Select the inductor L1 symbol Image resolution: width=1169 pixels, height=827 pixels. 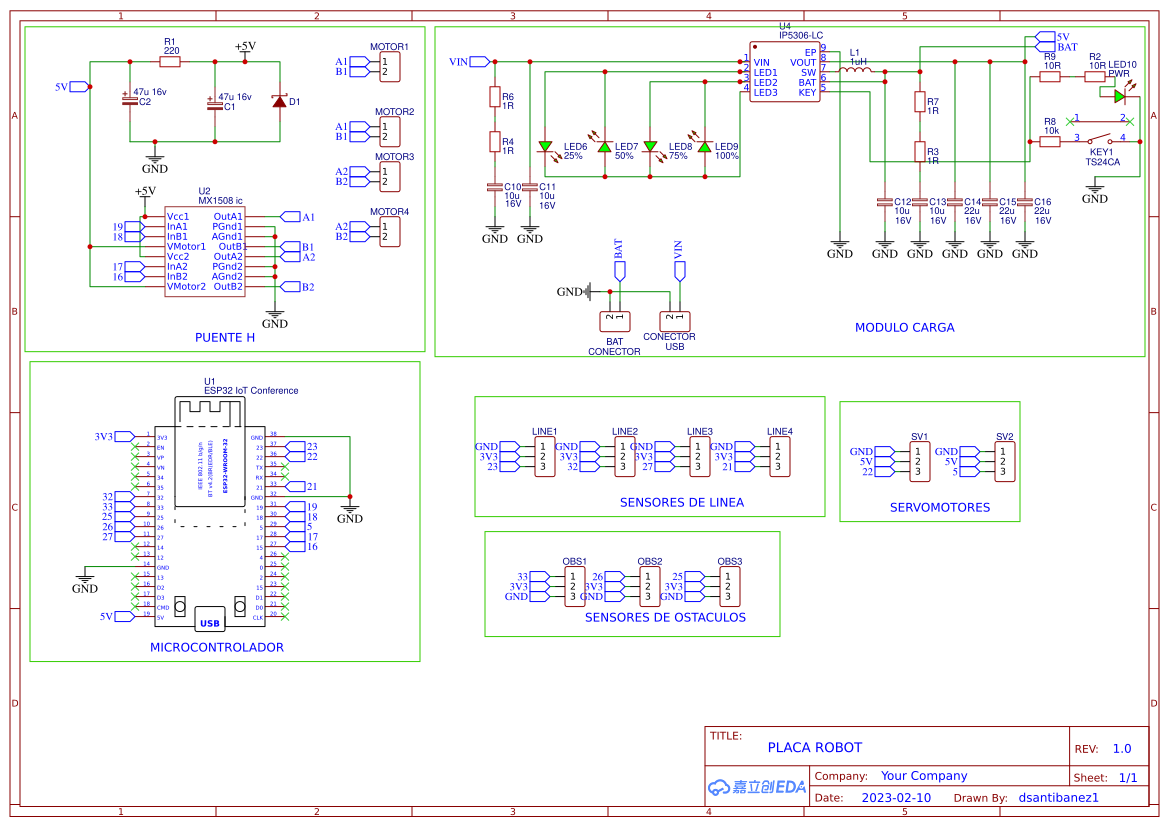point(855,70)
